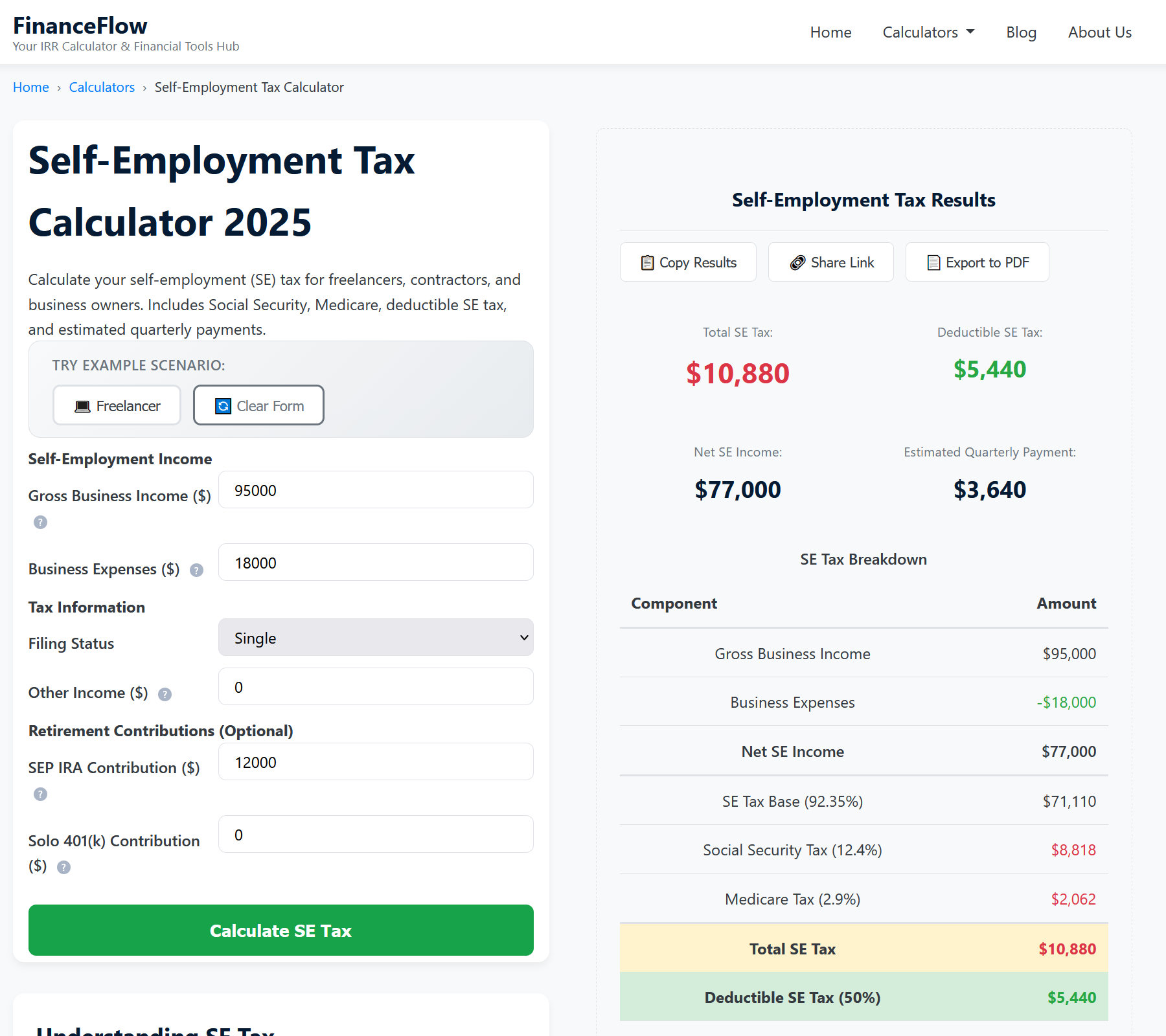Select the Gross Business Income input field
The width and height of the screenshot is (1166, 1036).
tap(376, 490)
